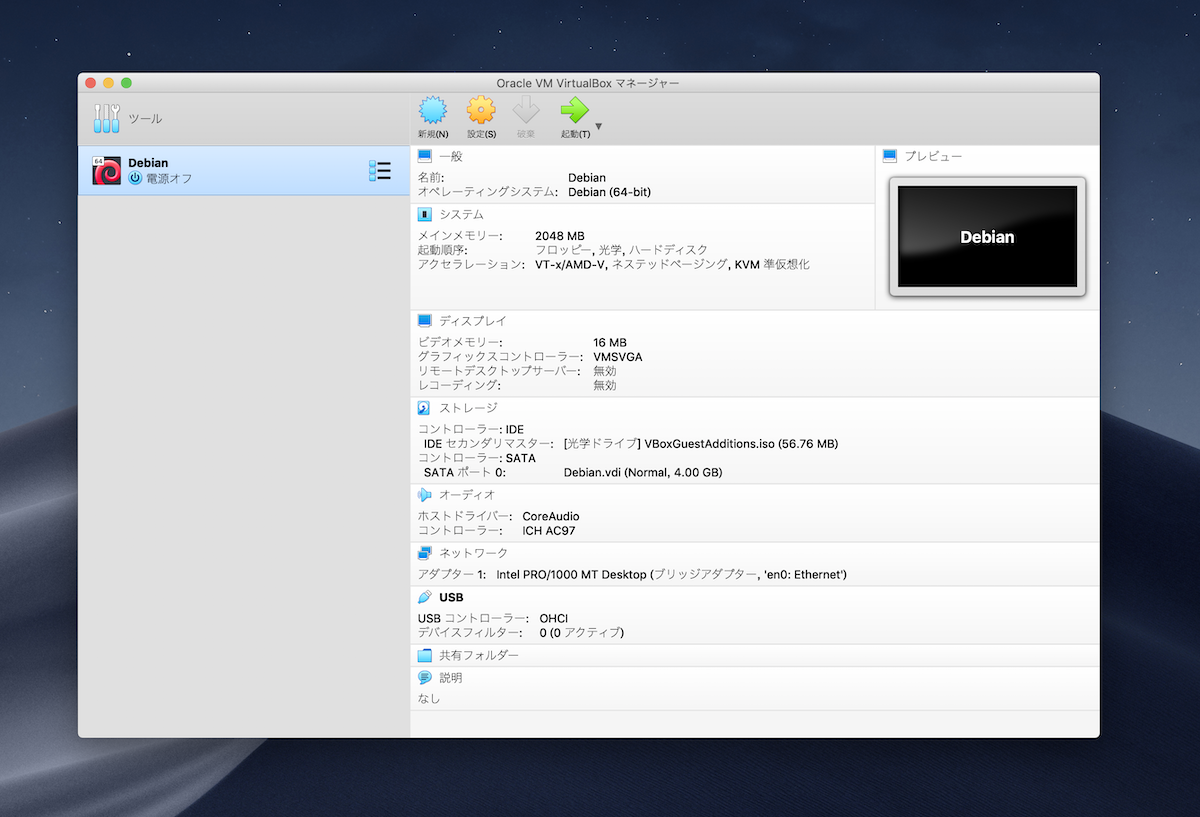Click コントローラー: IDE storage text
This screenshot has width=1200, height=817.
[470, 430]
